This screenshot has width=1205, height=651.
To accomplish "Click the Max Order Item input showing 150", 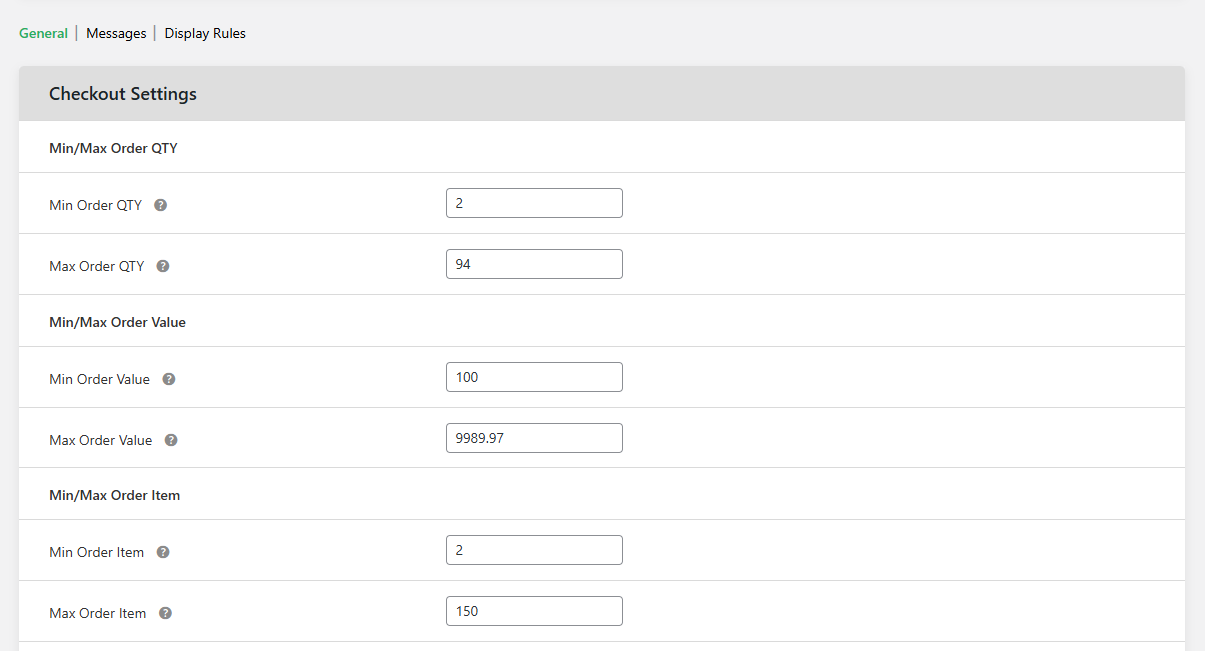I will (x=534, y=610).
